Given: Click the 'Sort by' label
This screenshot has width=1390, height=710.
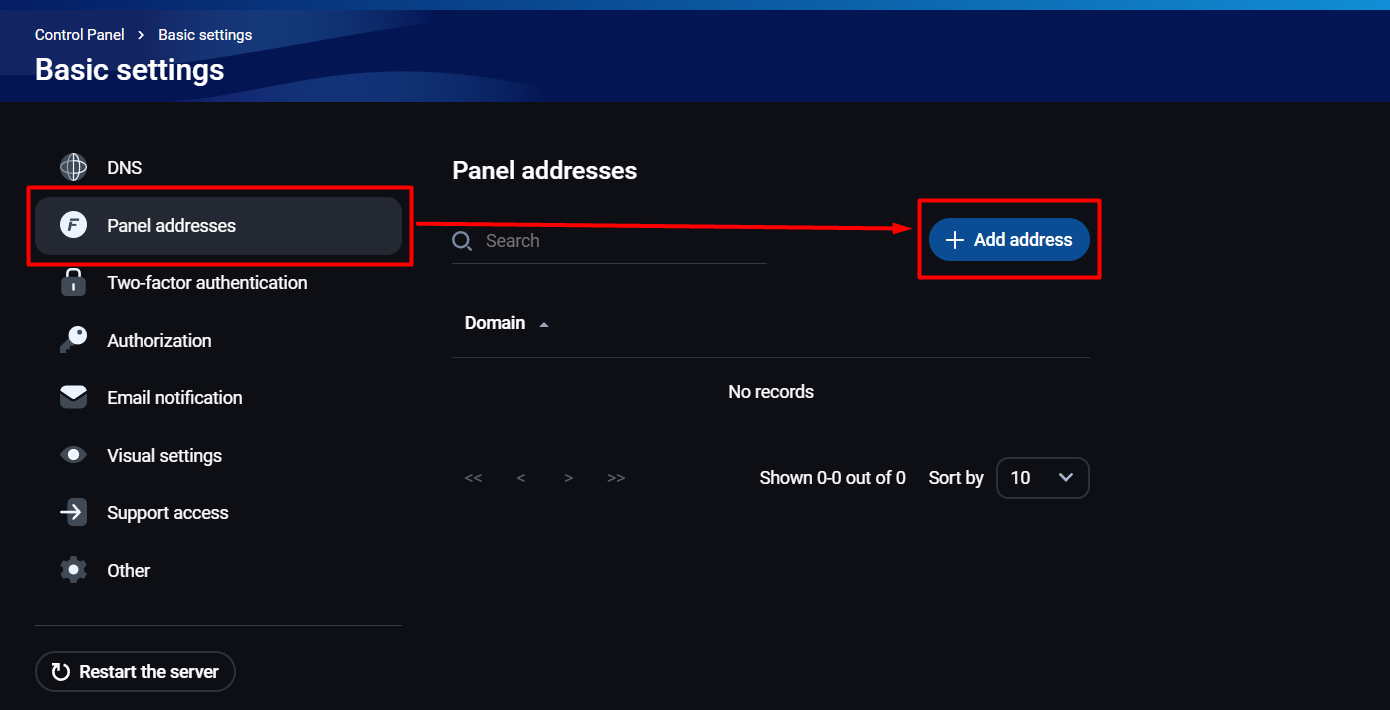Looking at the screenshot, I should [956, 478].
